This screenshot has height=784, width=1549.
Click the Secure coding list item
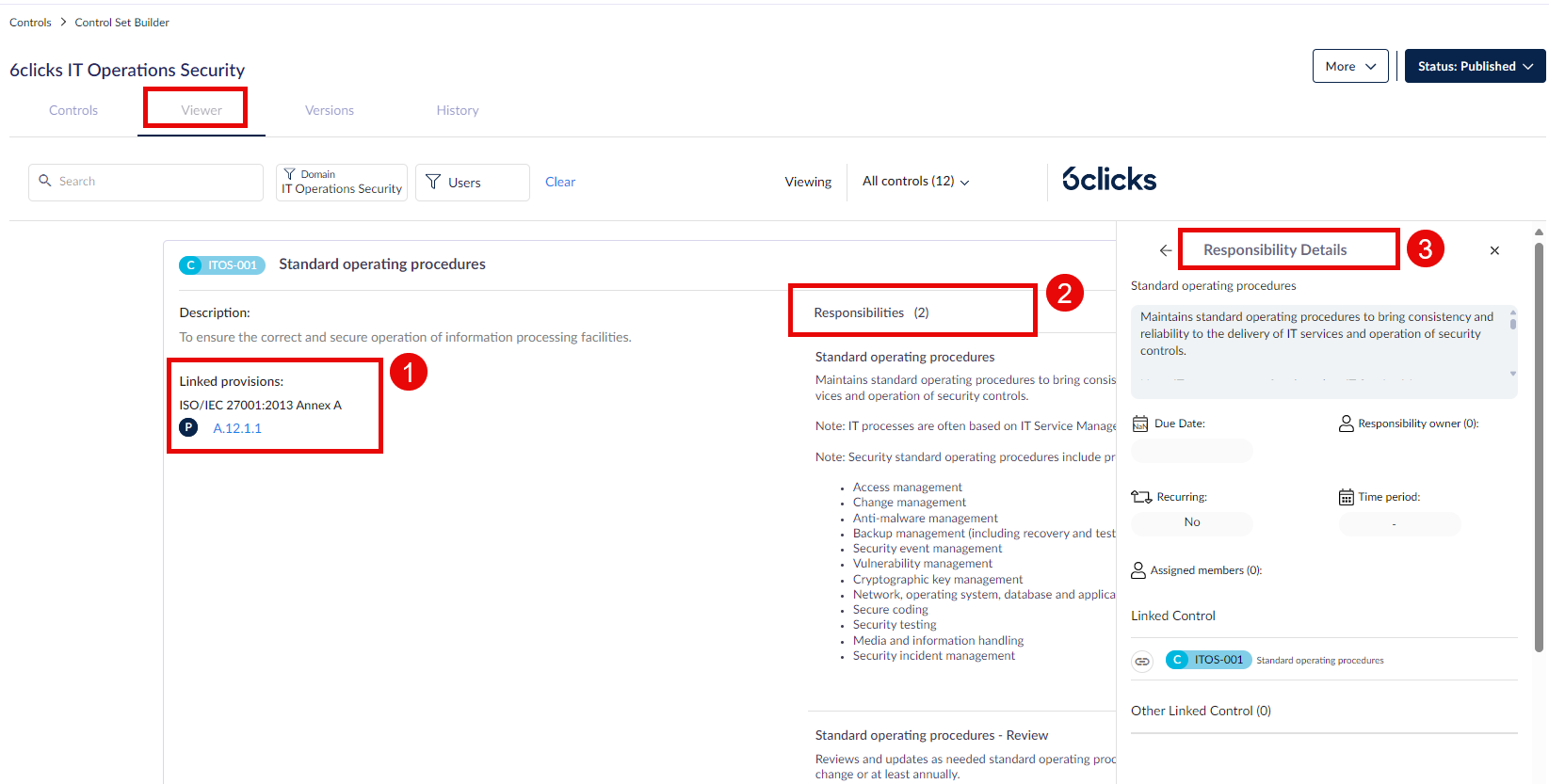click(891, 610)
